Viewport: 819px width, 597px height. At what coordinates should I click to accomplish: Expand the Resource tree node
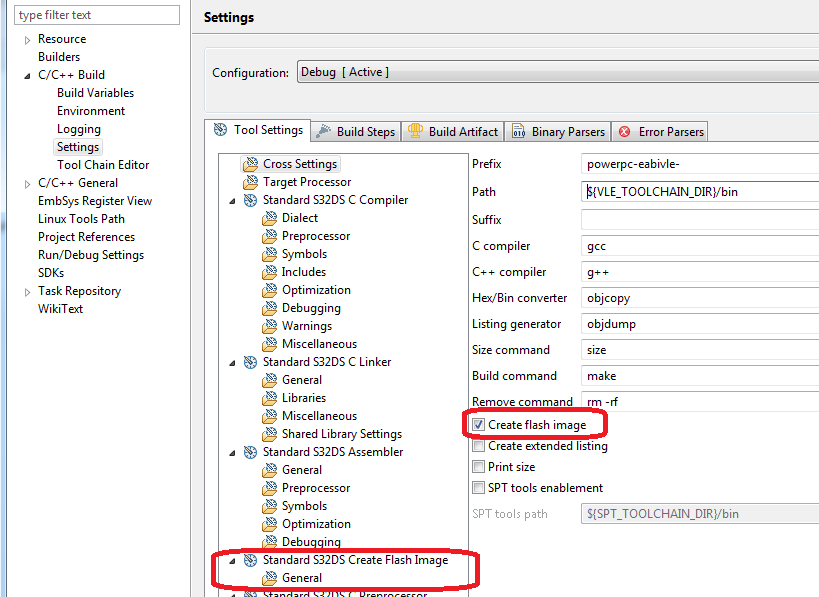tap(28, 40)
